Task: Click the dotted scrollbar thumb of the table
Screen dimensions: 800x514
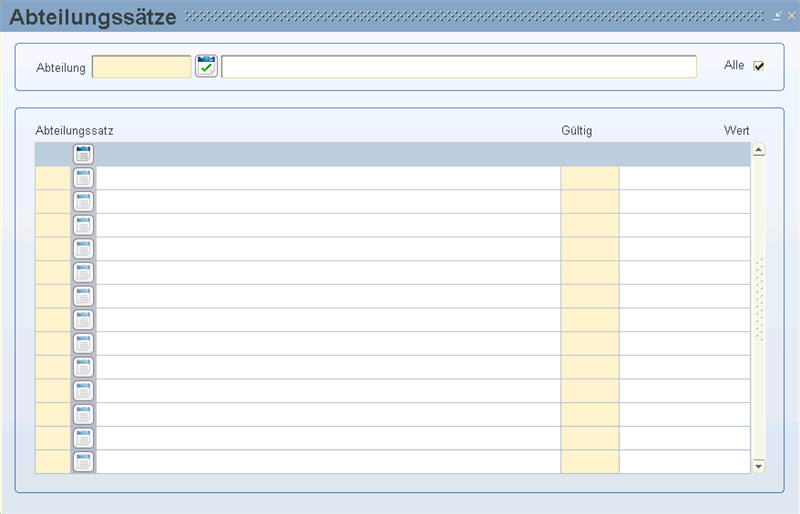Action: (759, 299)
